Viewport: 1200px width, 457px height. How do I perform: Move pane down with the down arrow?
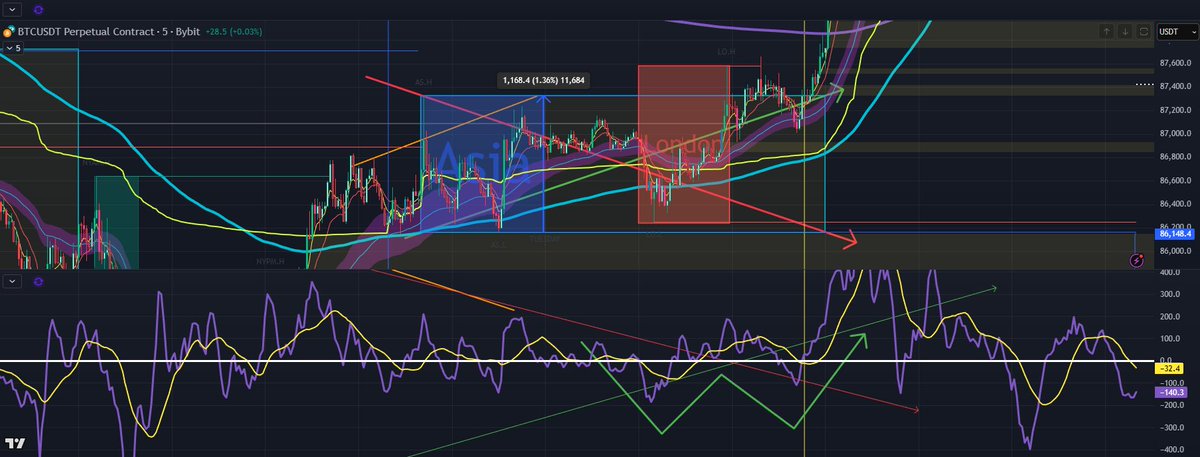1126,32
